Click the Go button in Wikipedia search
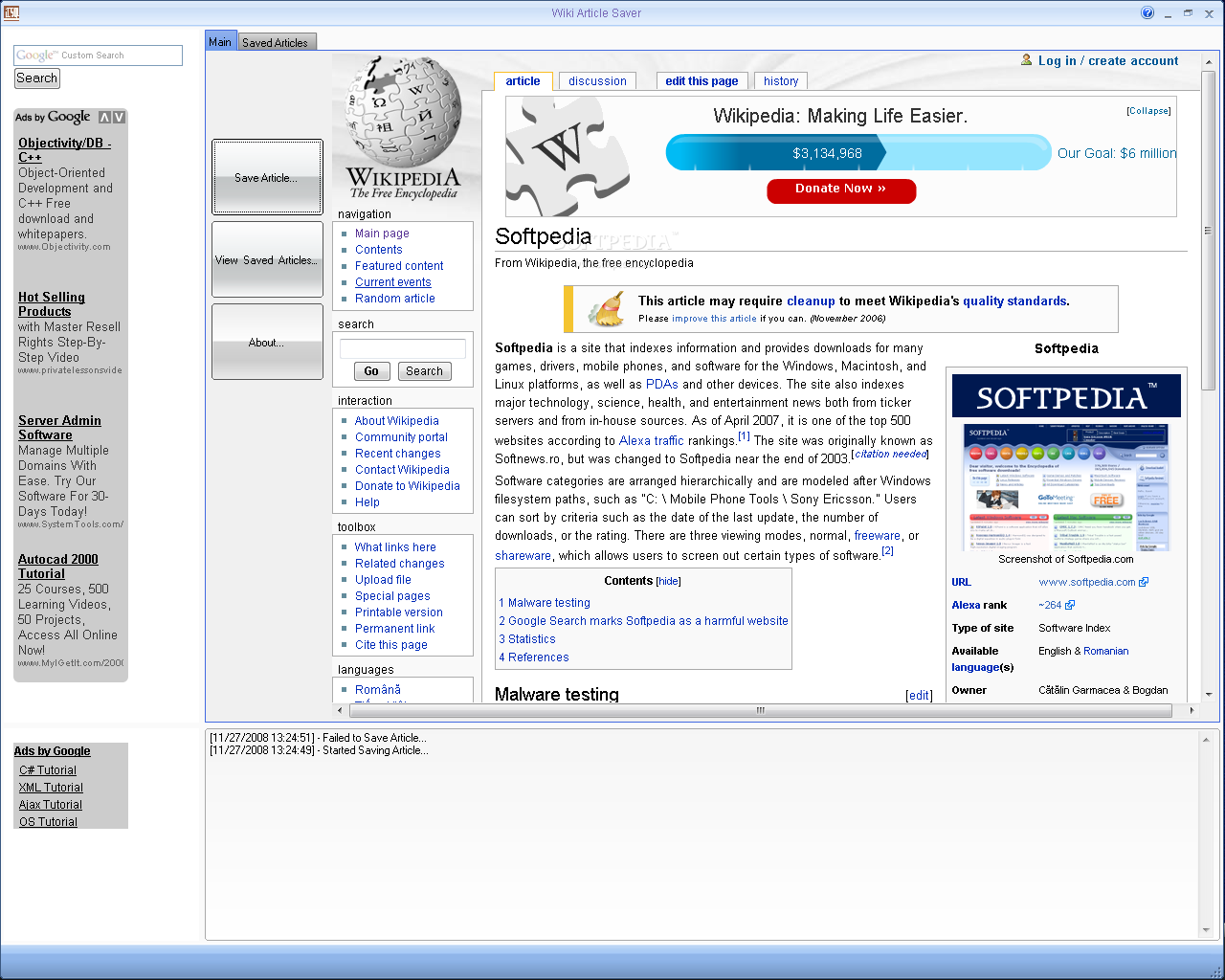1225x980 pixels. click(x=371, y=371)
